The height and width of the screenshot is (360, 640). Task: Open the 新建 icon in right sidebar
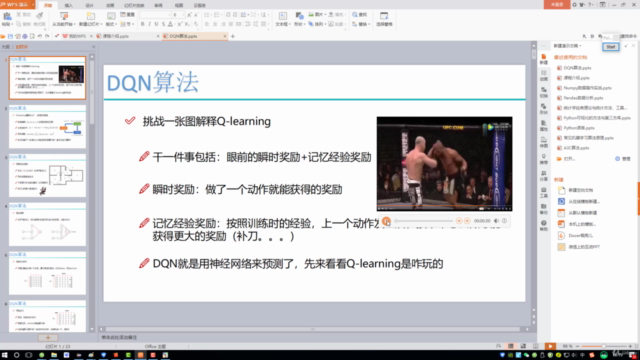544,59
